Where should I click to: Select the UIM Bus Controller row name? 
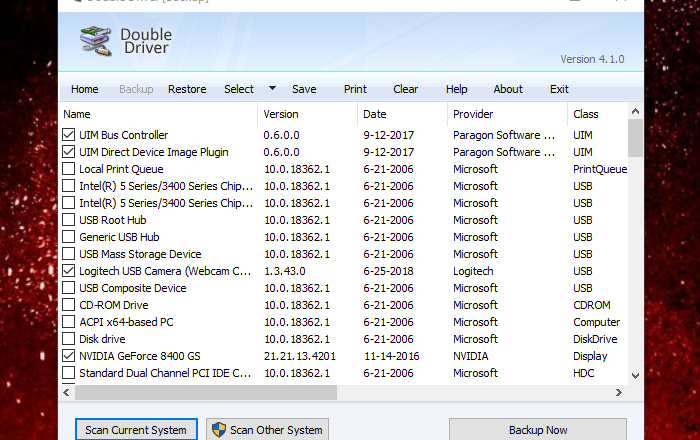(x=124, y=135)
